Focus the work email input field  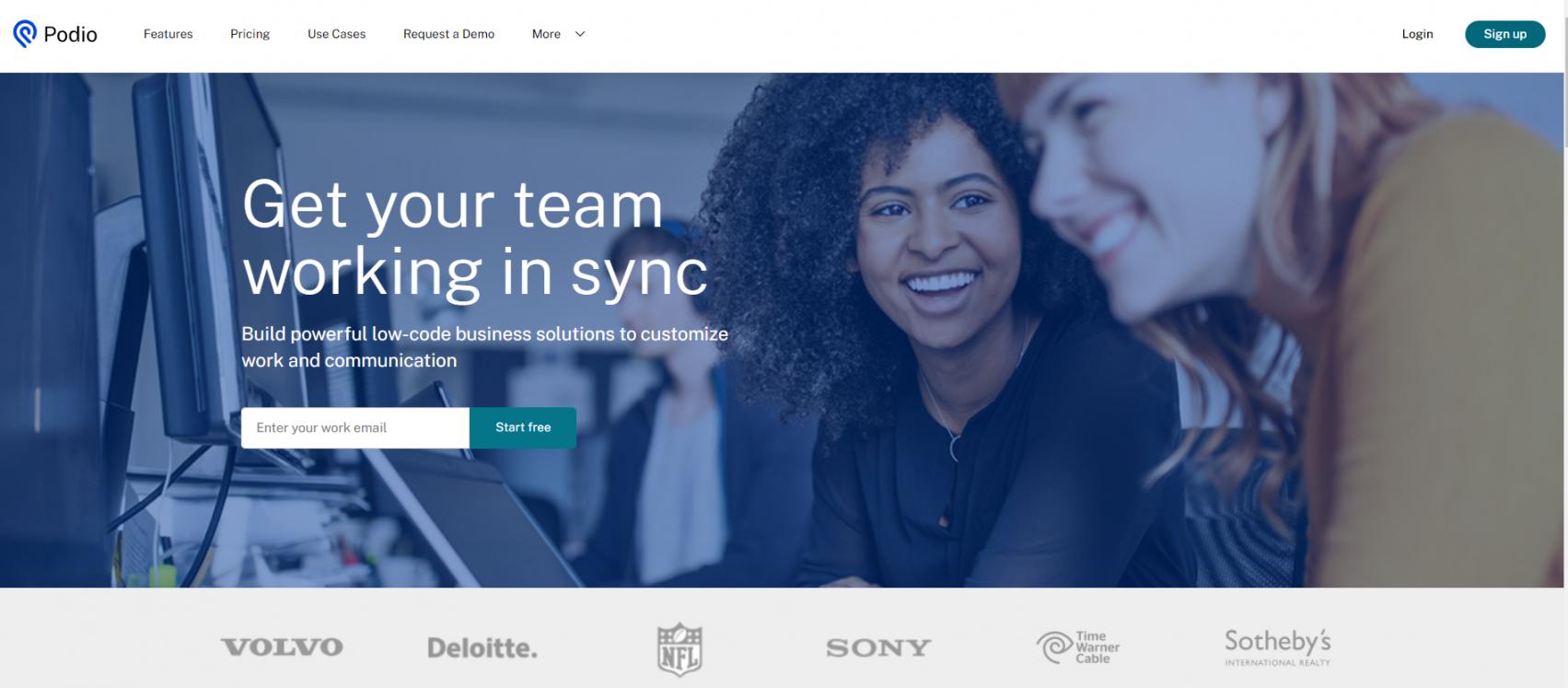coord(355,427)
